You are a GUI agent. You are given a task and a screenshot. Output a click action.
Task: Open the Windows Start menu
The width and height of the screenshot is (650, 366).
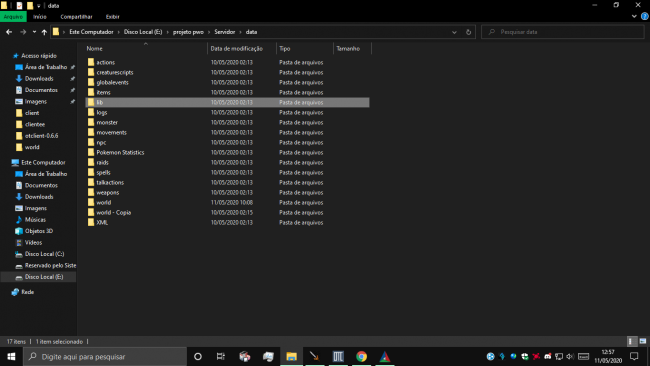click(x=11, y=356)
